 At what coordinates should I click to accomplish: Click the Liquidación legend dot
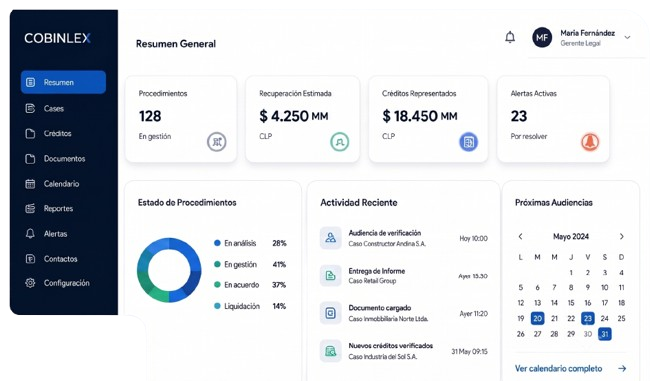click(217, 306)
